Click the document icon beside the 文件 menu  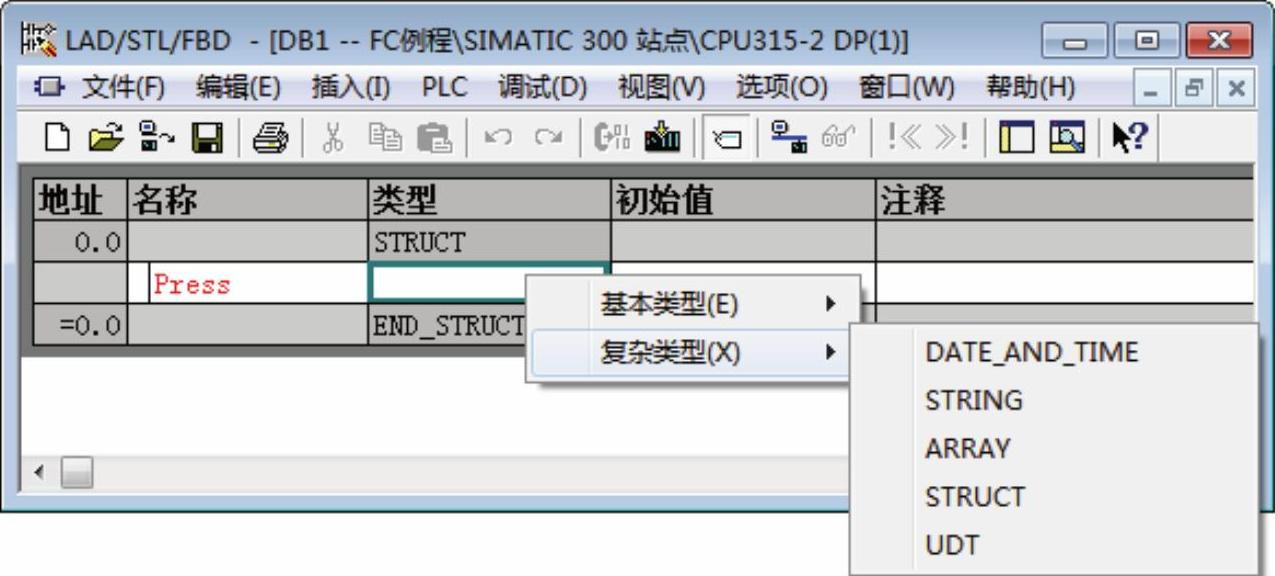pos(49,88)
